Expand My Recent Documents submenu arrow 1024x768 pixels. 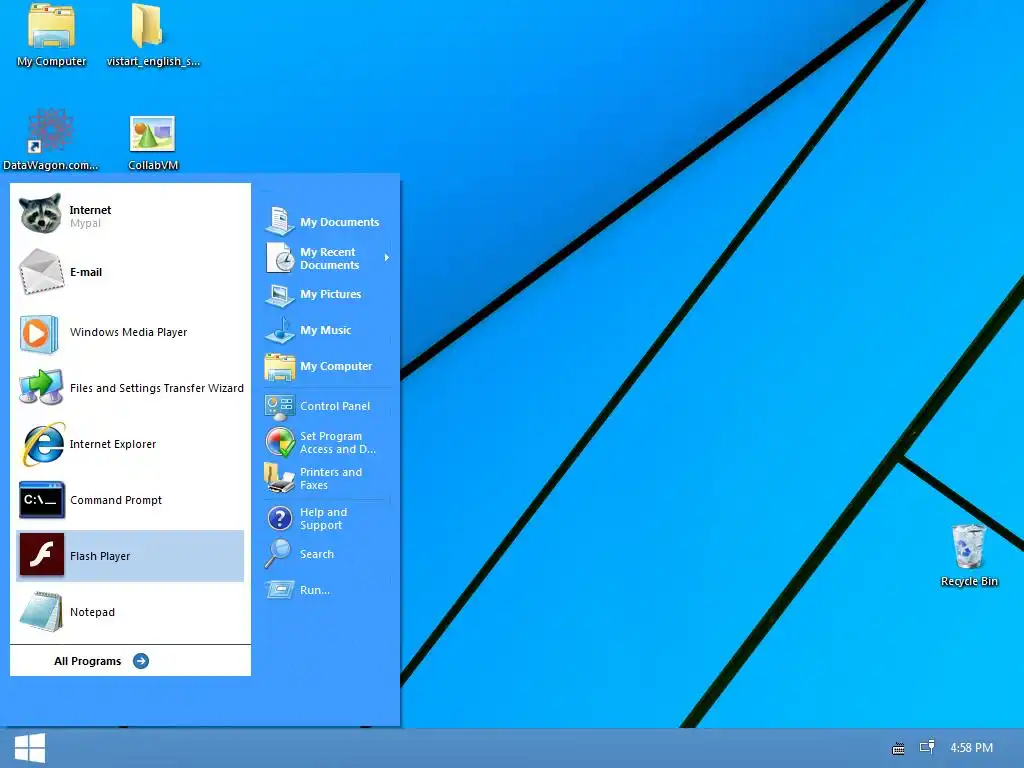pyautogui.click(x=387, y=258)
